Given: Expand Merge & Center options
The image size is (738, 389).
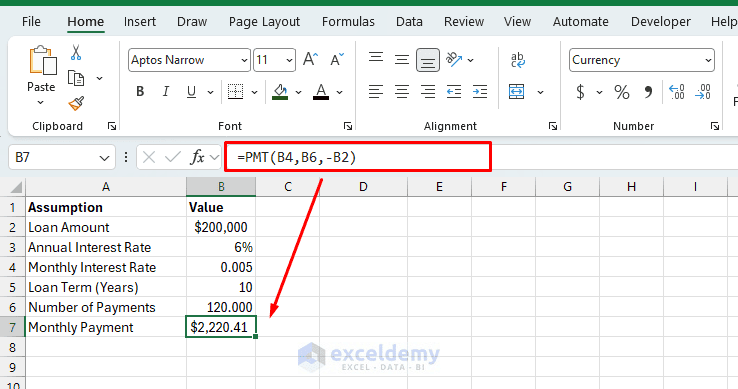Looking at the screenshot, I should 540,92.
